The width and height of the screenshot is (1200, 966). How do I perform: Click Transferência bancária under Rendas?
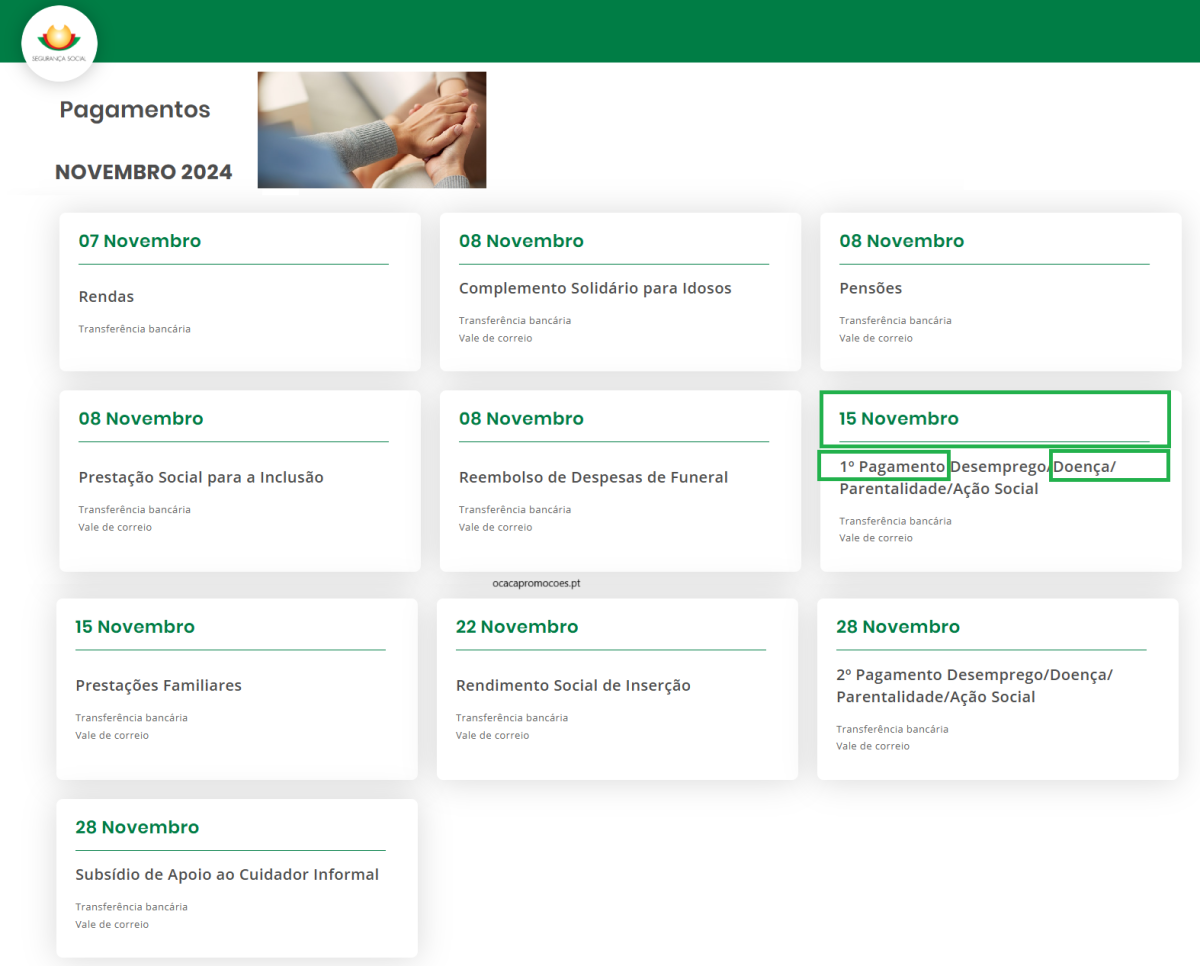(x=134, y=329)
